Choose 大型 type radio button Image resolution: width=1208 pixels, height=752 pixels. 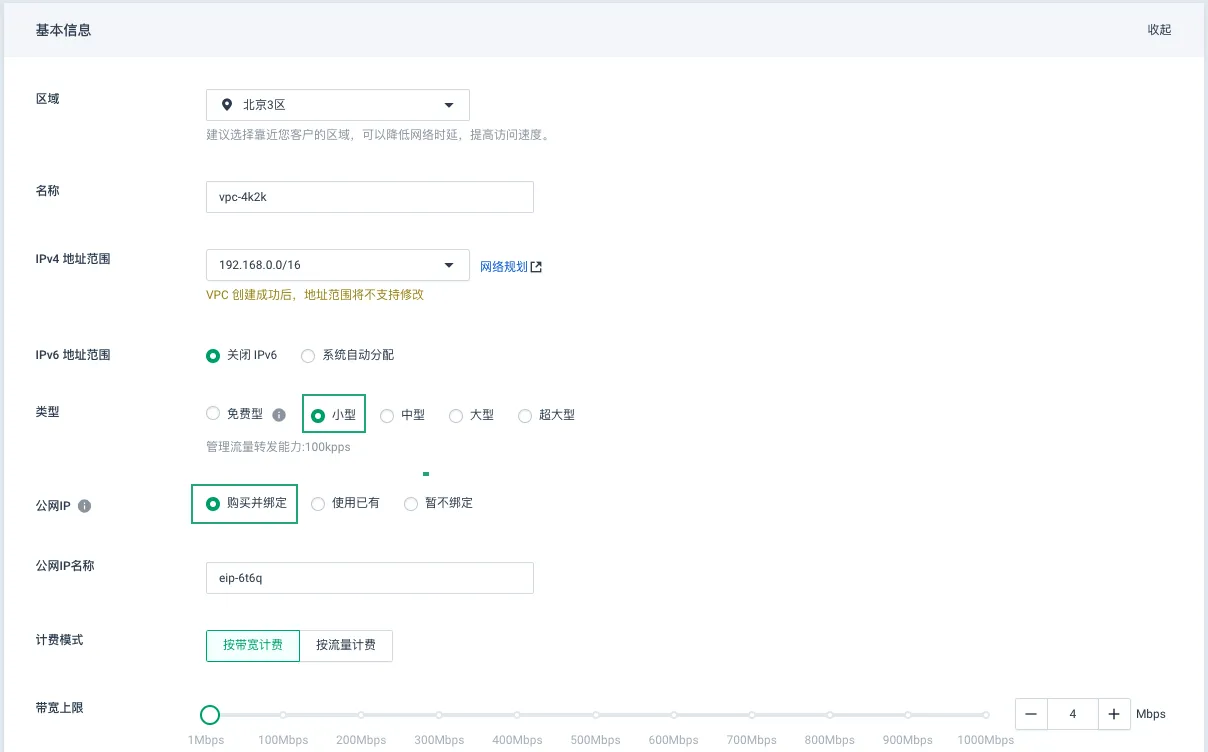(x=456, y=415)
